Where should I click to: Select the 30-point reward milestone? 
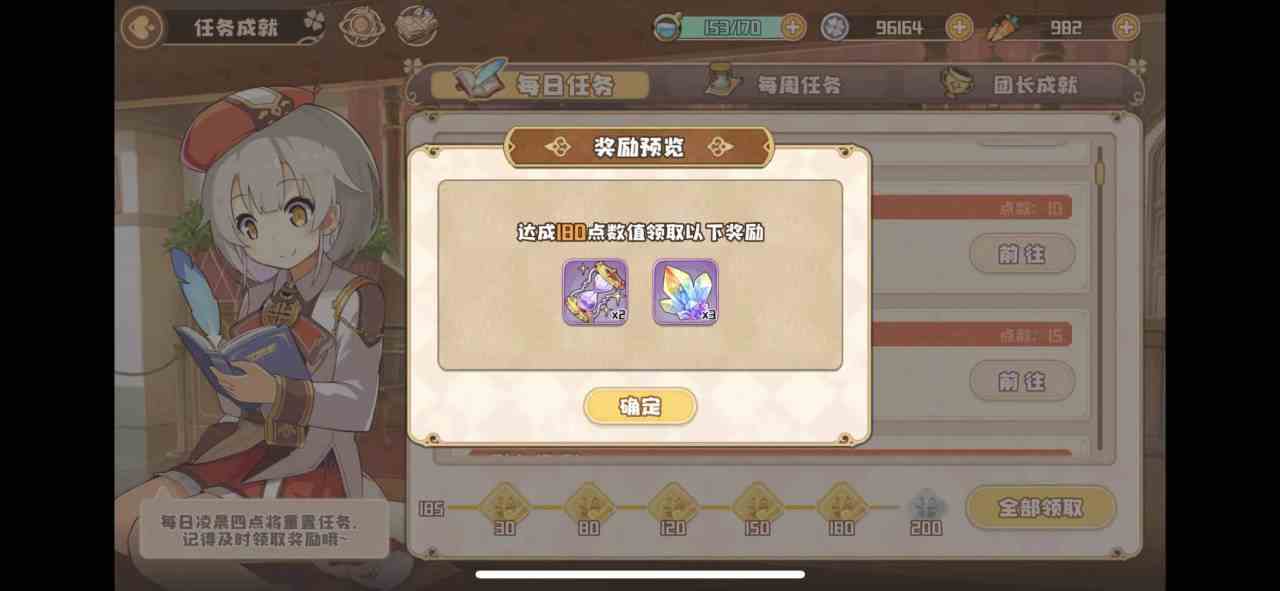coord(505,506)
